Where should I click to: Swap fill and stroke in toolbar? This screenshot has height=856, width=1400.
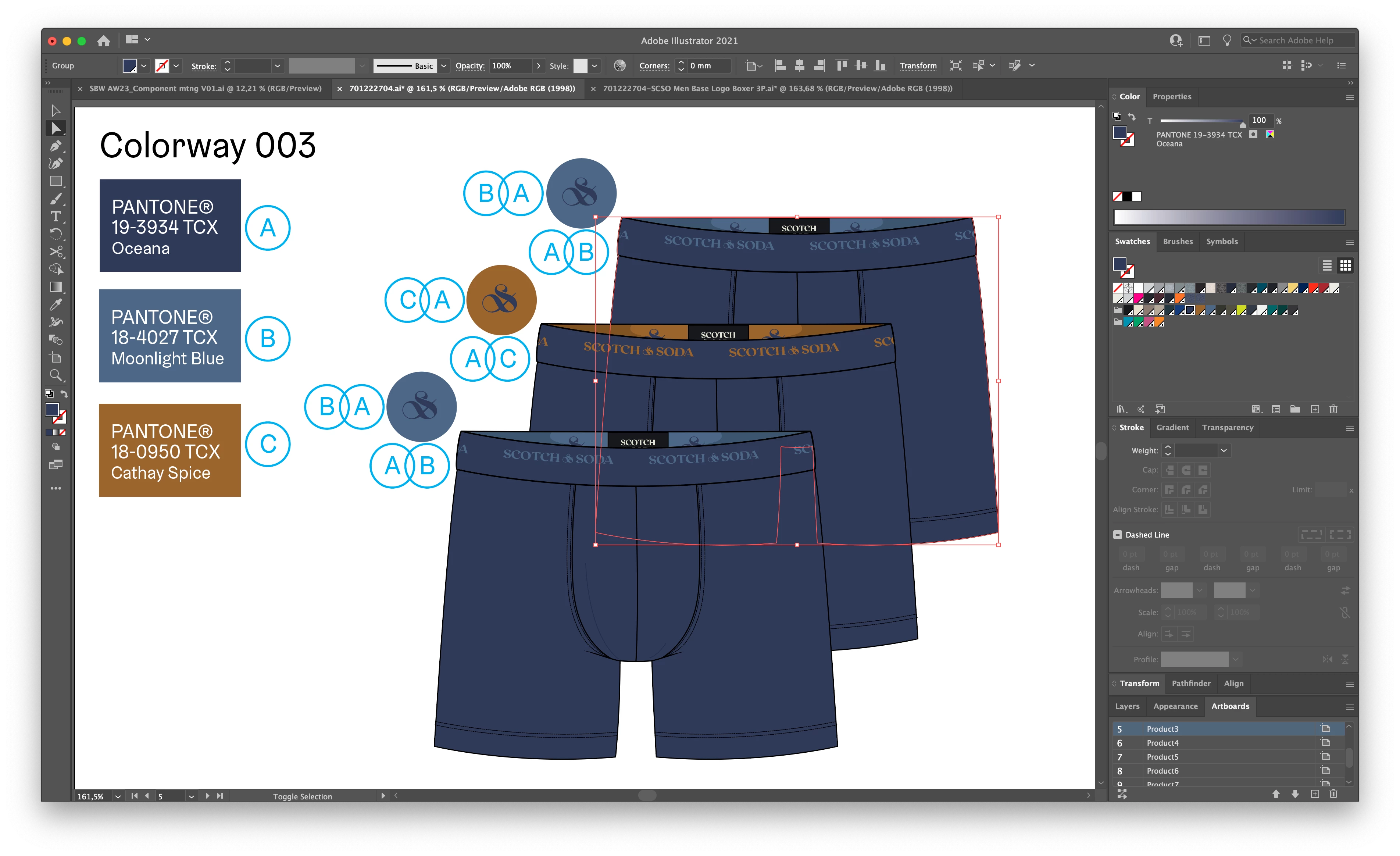click(64, 393)
